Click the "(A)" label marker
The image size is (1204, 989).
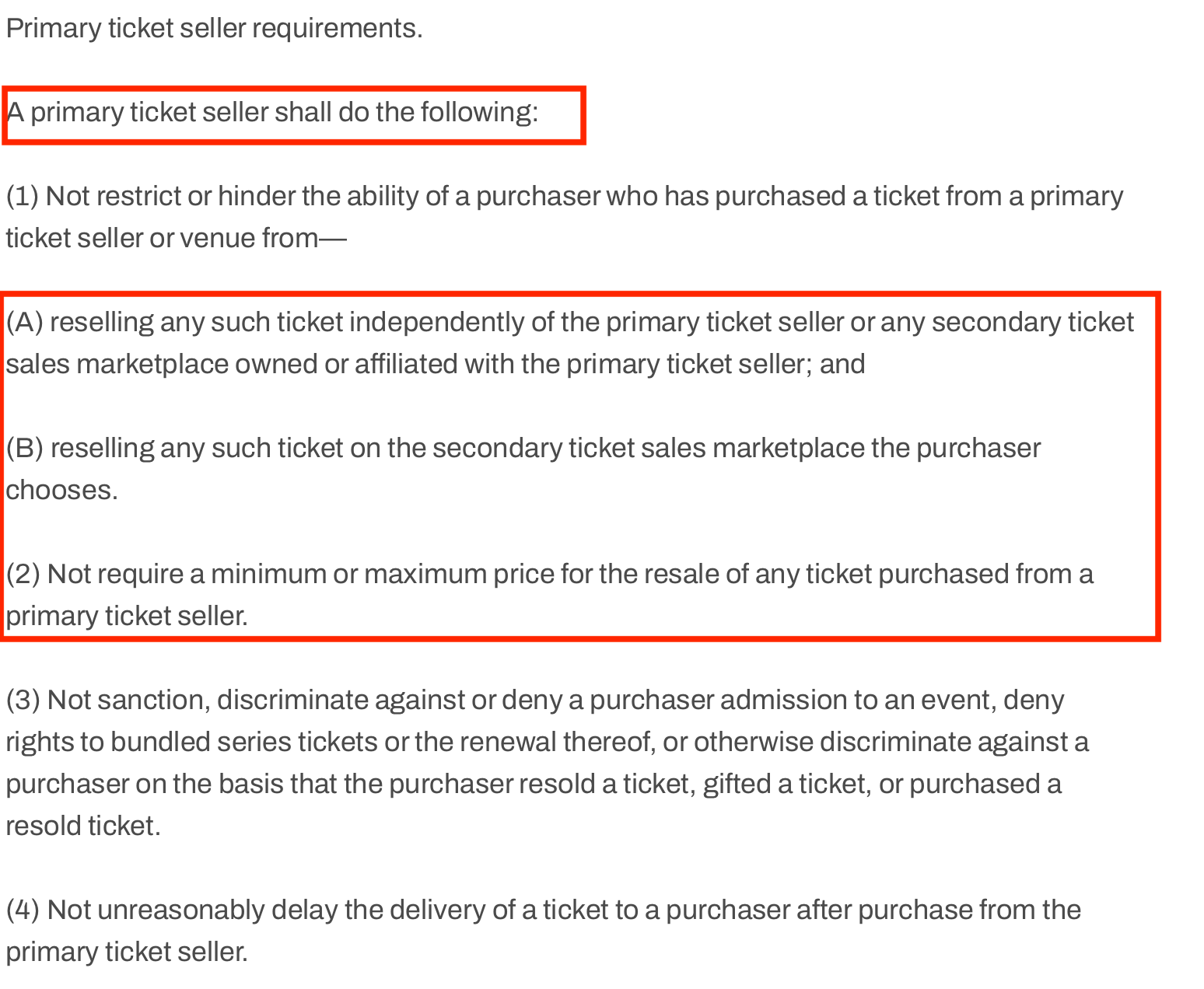pos(24,322)
